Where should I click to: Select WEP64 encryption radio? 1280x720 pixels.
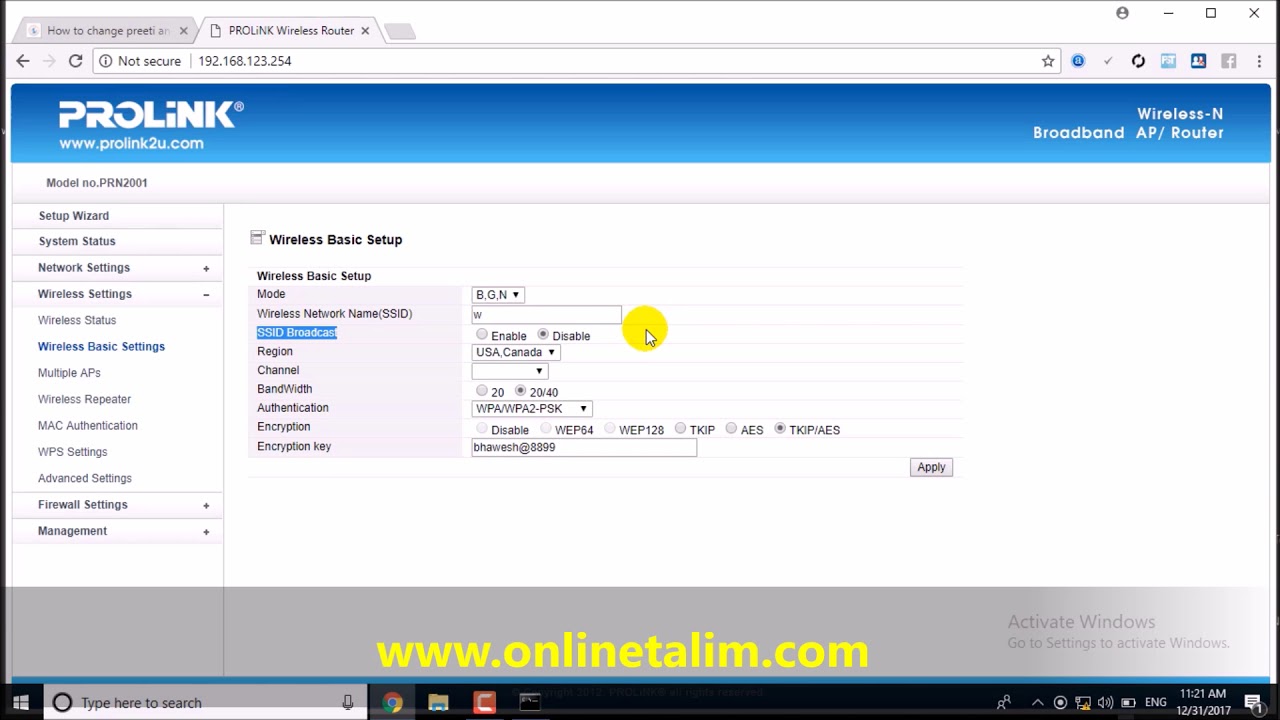click(x=546, y=429)
